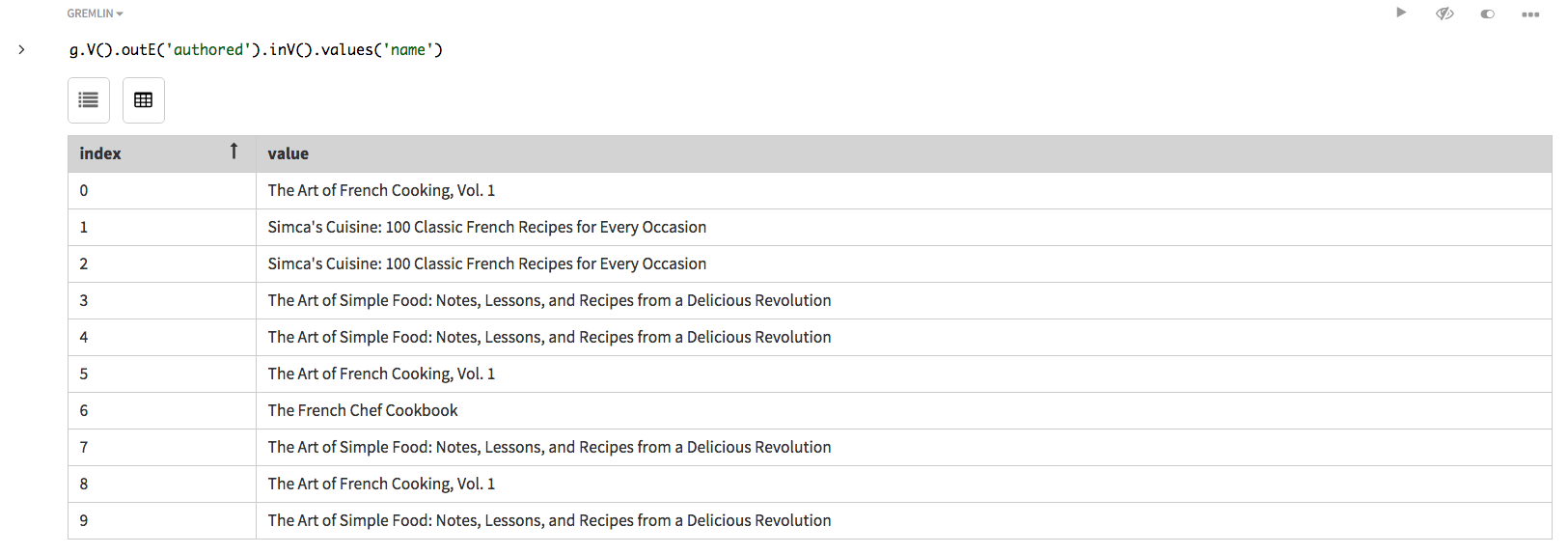Click index cell number 3
The image size is (1568, 554).
(x=84, y=300)
